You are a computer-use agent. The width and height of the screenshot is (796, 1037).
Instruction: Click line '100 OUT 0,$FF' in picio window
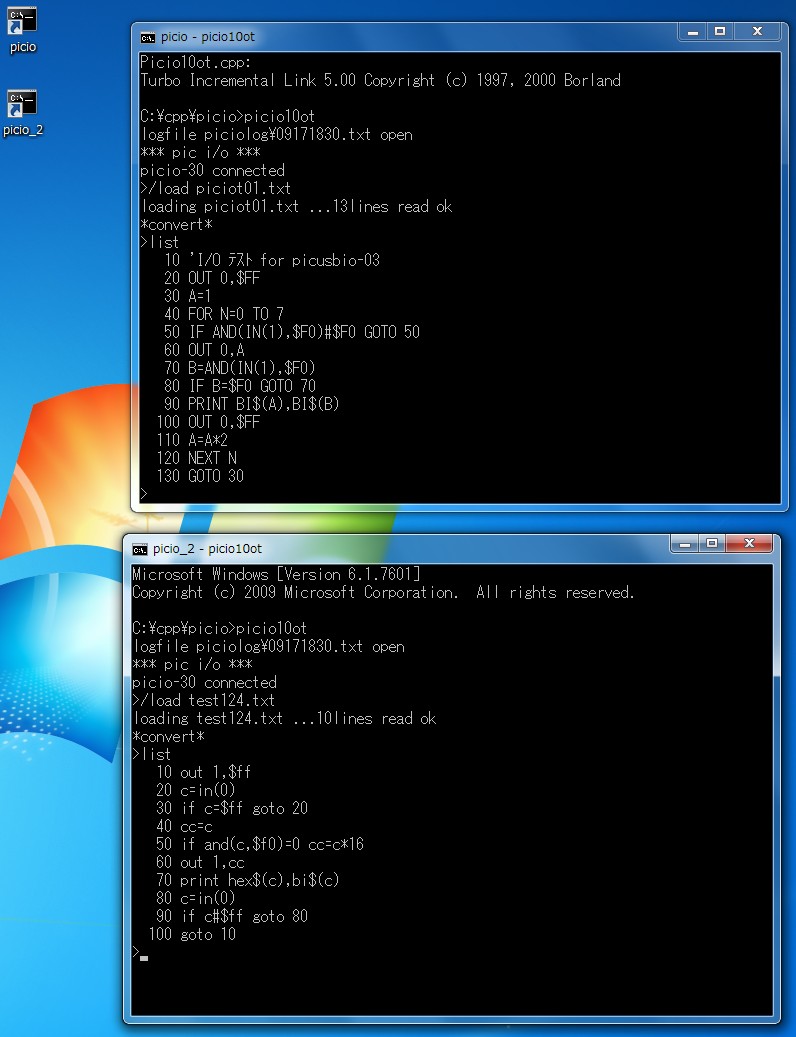coord(208,422)
